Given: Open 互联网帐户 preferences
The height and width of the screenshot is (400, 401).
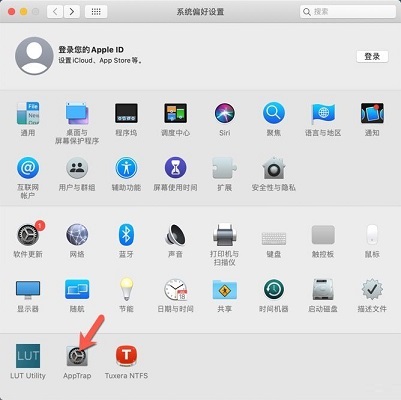Looking at the screenshot, I should point(28,168).
